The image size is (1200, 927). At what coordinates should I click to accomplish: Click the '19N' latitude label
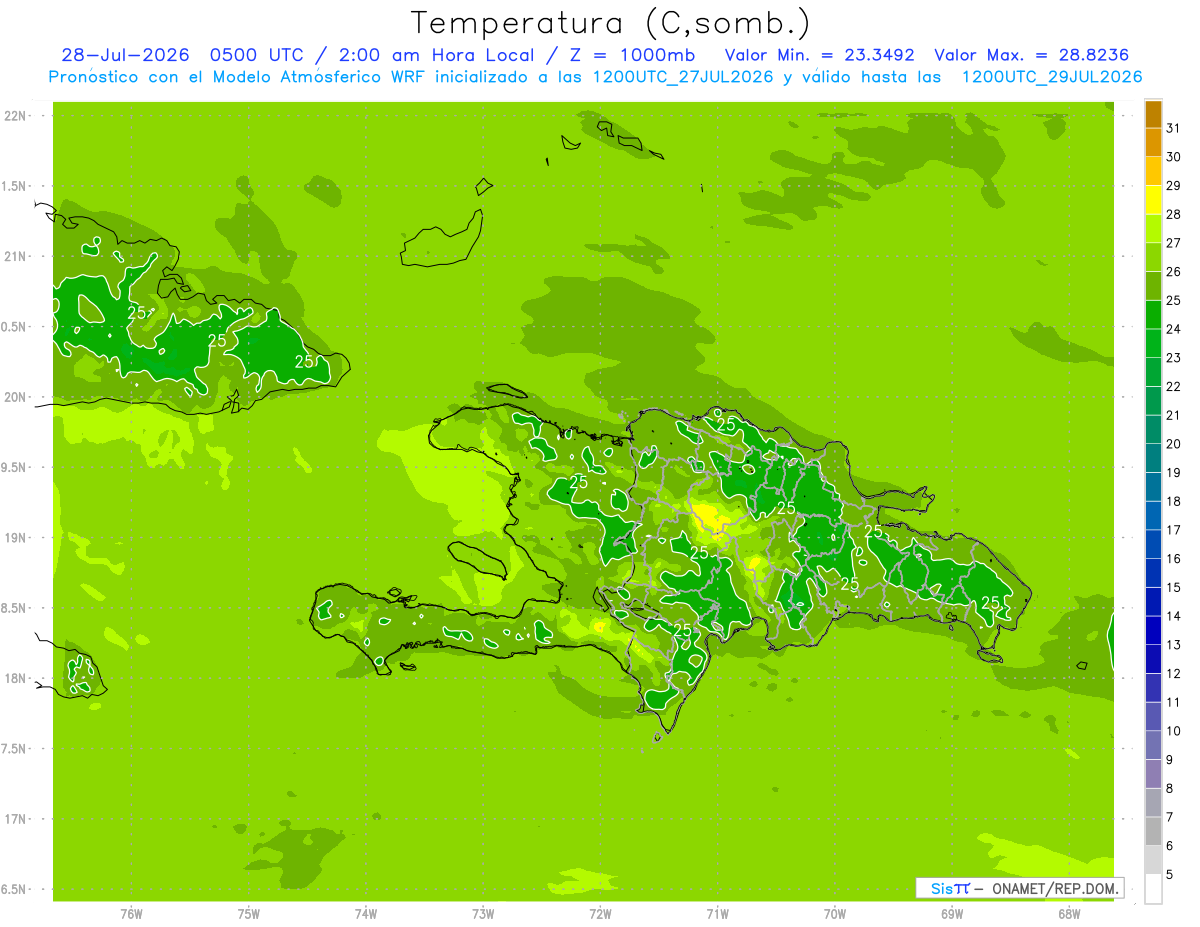coord(16,538)
